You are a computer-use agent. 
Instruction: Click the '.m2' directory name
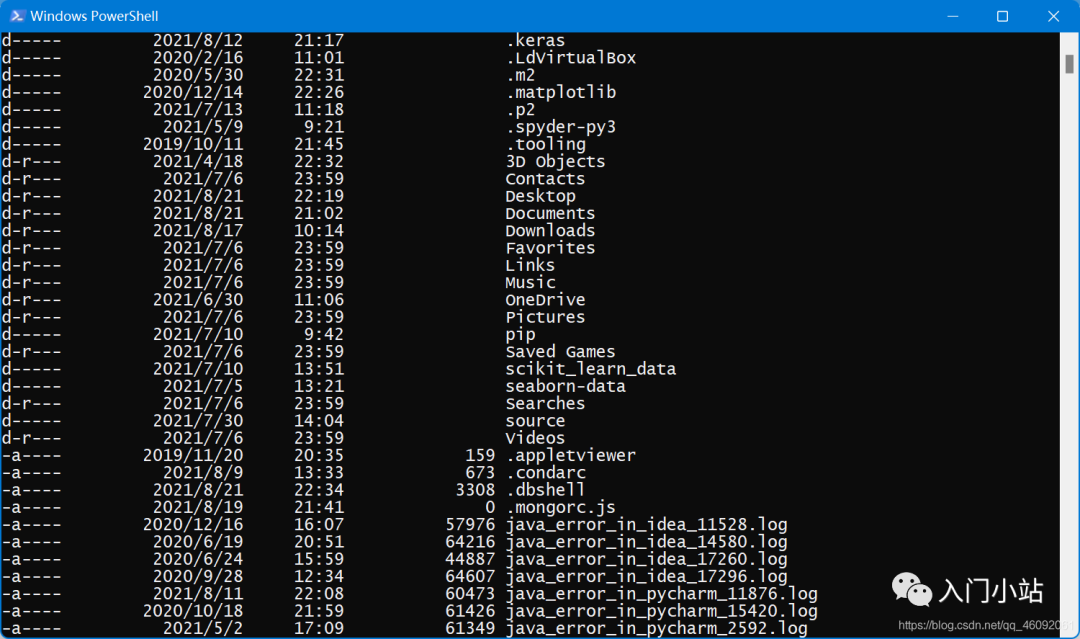(520, 75)
